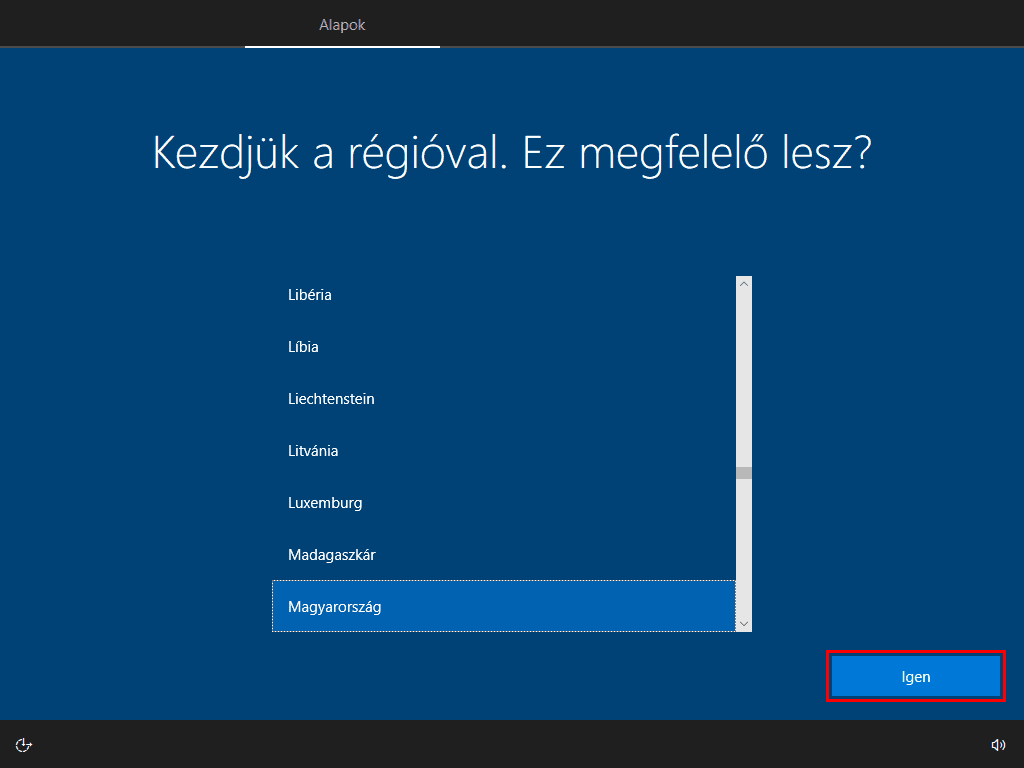The image size is (1024, 768).
Task: Click the list's scroll down arrow
Action: tap(743, 623)
